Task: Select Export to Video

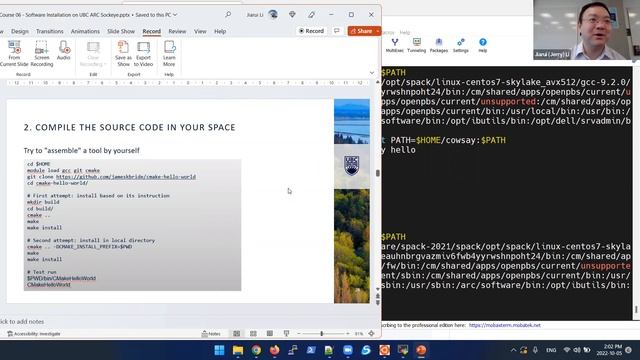Action: pos(143,54)
